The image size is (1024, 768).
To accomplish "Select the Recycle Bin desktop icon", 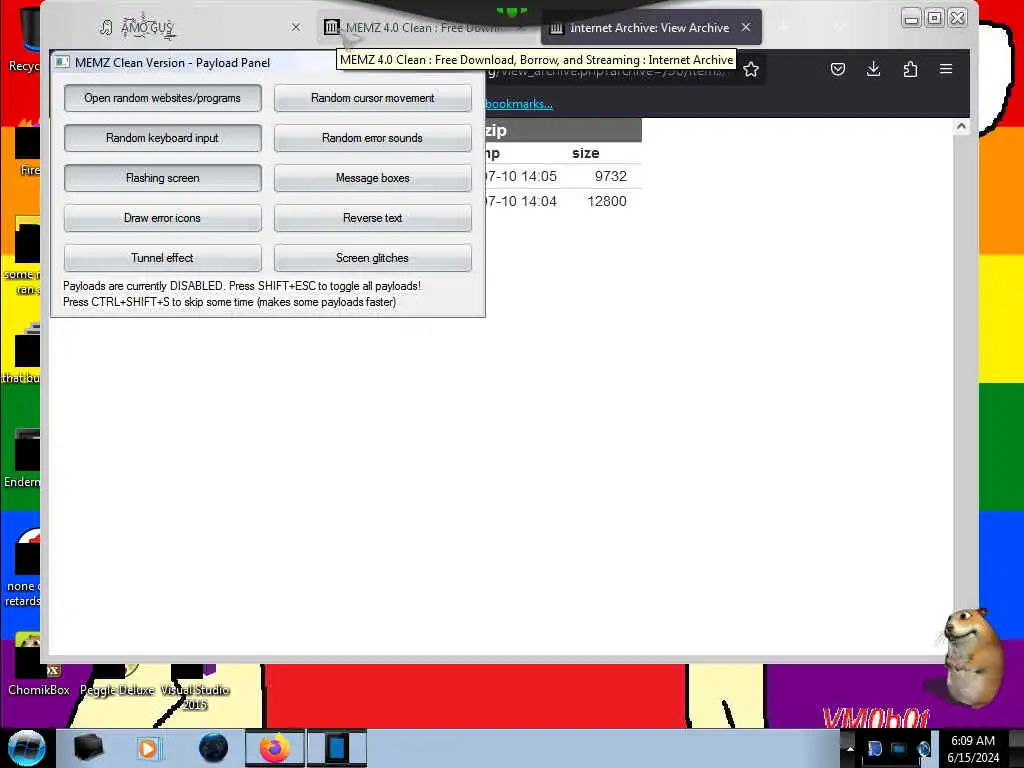I will (x=25, y=40).
